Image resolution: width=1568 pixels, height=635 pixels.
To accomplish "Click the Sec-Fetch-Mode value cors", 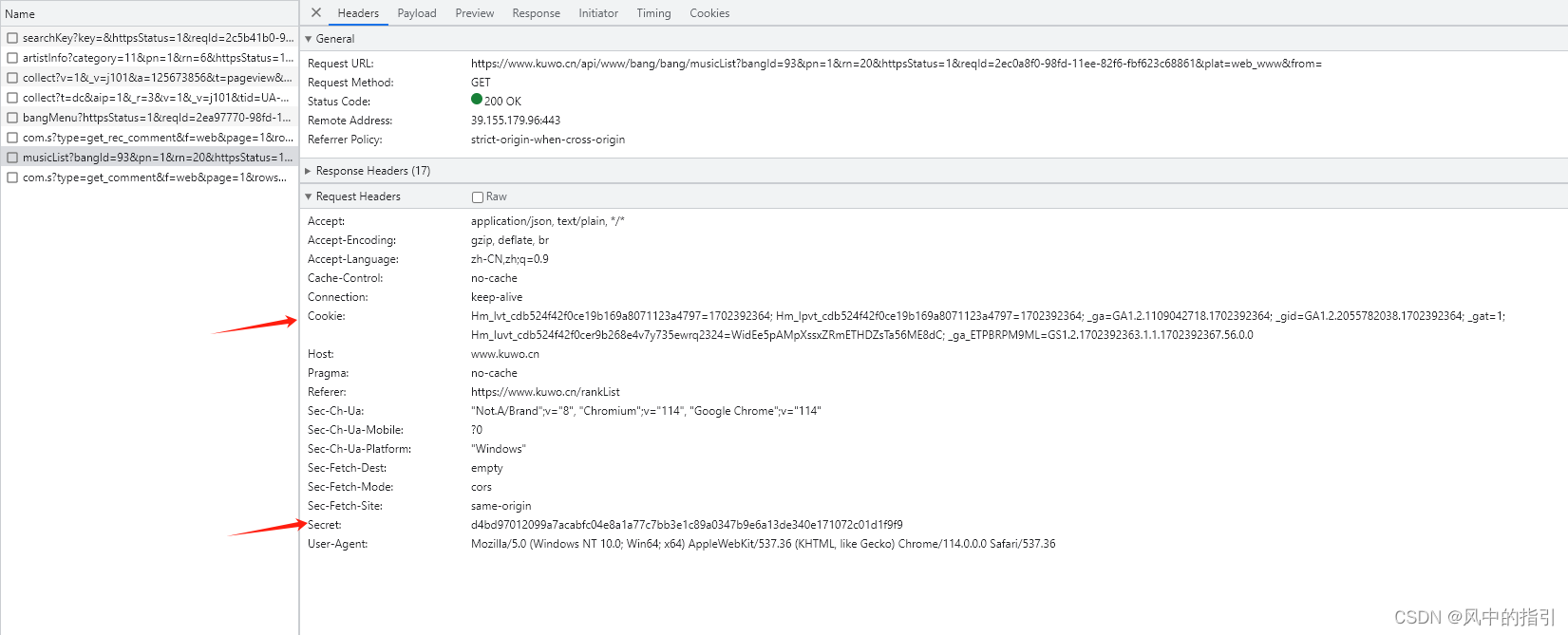I will [x=482, y=487].
